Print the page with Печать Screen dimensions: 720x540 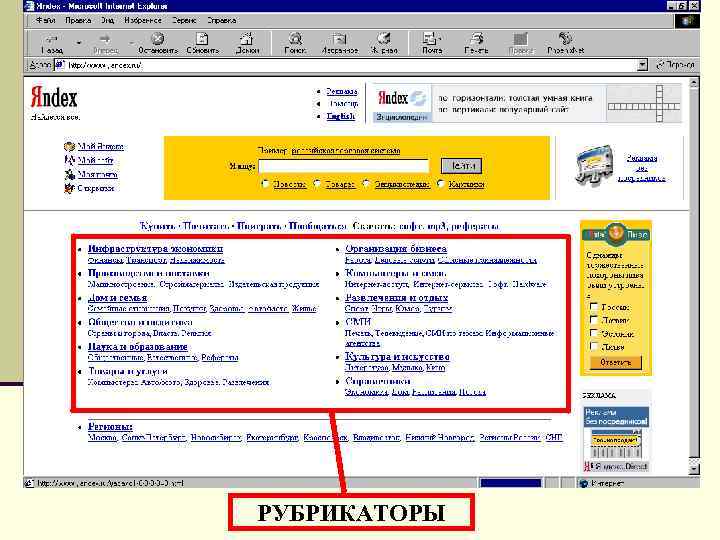point(476,44)
